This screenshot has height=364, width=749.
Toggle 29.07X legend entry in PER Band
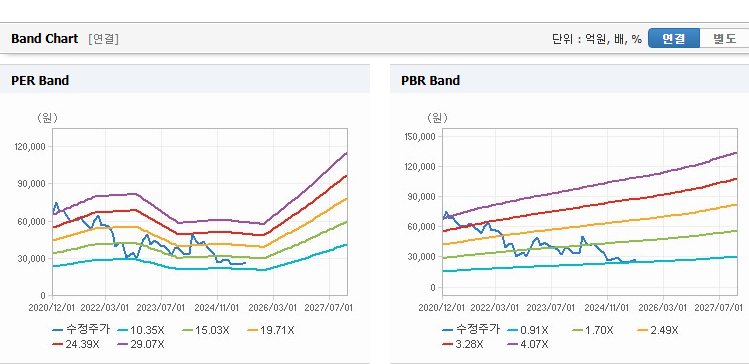[x=141, y=344]
